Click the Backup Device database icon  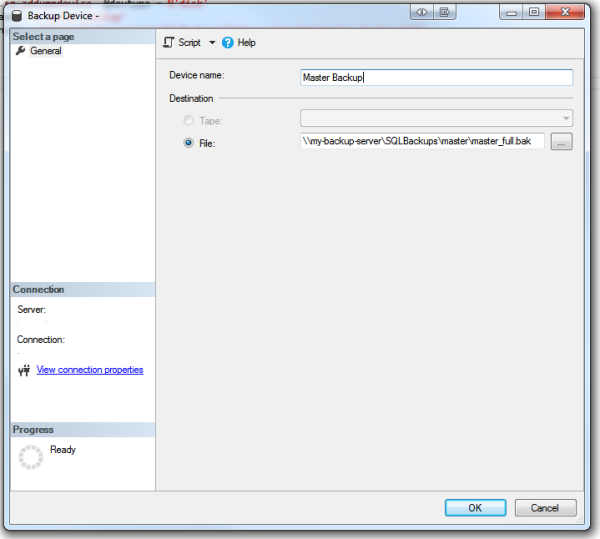[17, 16]
